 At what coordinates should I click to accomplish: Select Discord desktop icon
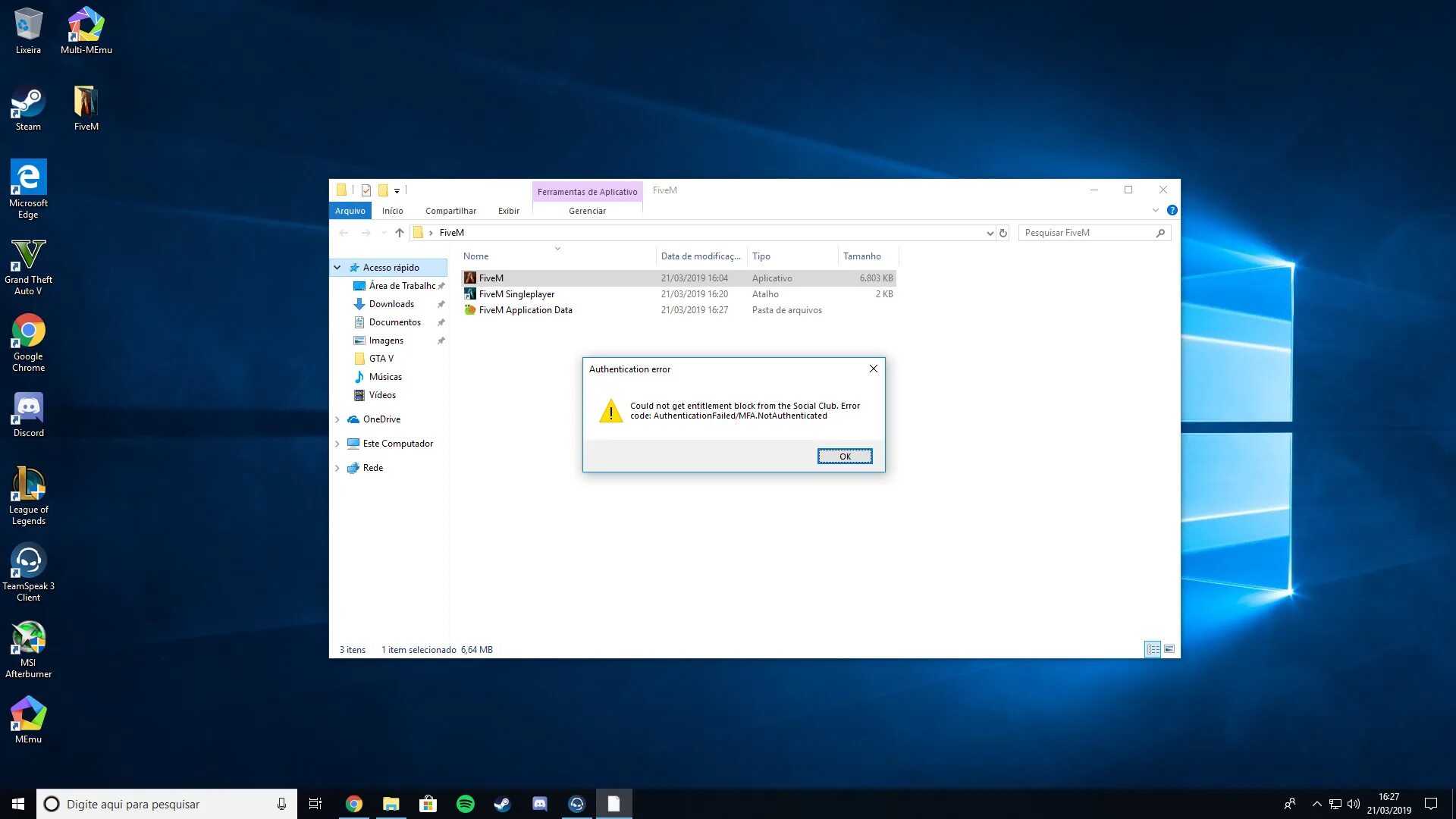pyautogui.click(x=28, y=415)
